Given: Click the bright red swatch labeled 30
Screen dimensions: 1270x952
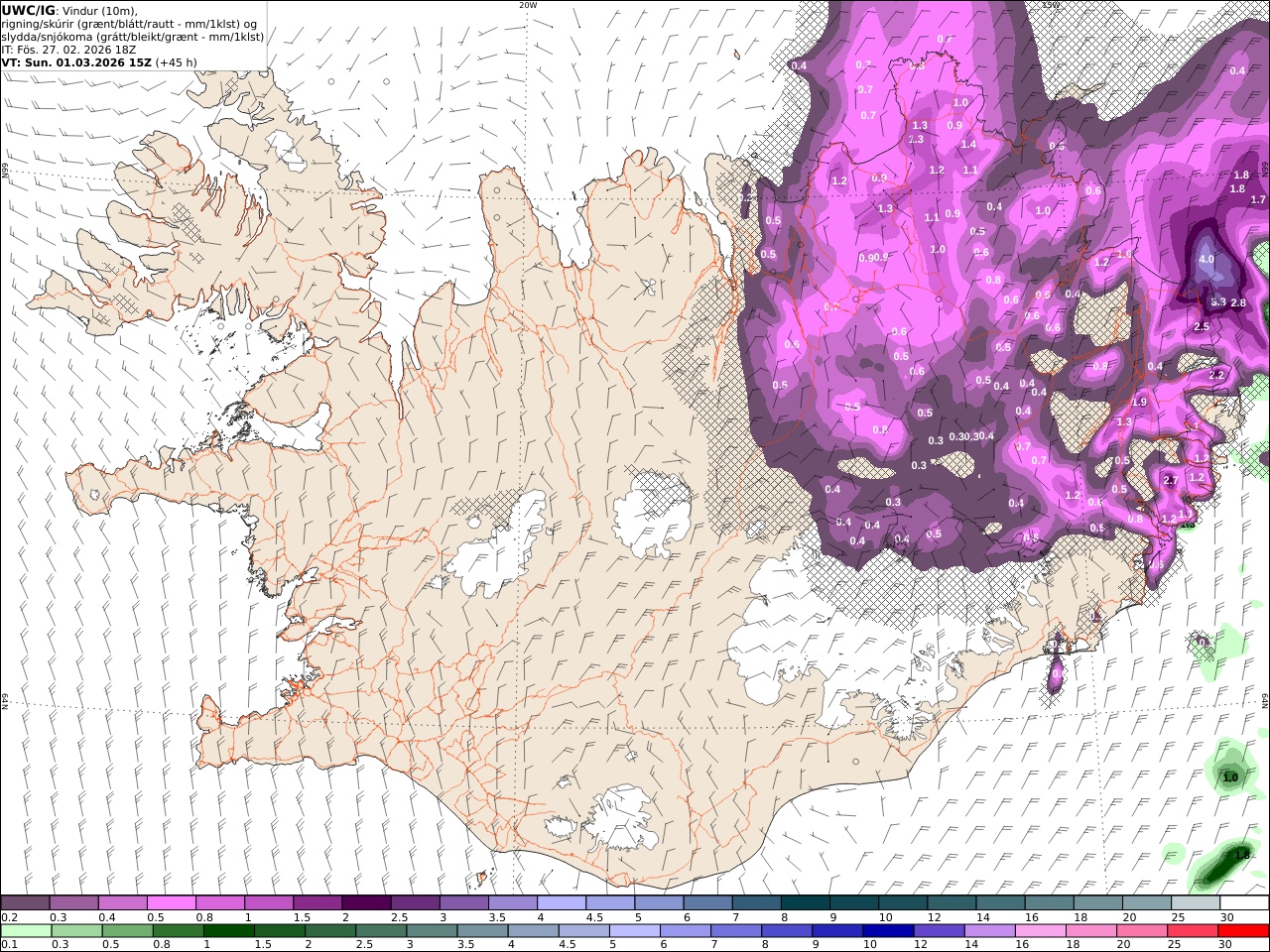Looking at the screenshot, I should 1243,931.
